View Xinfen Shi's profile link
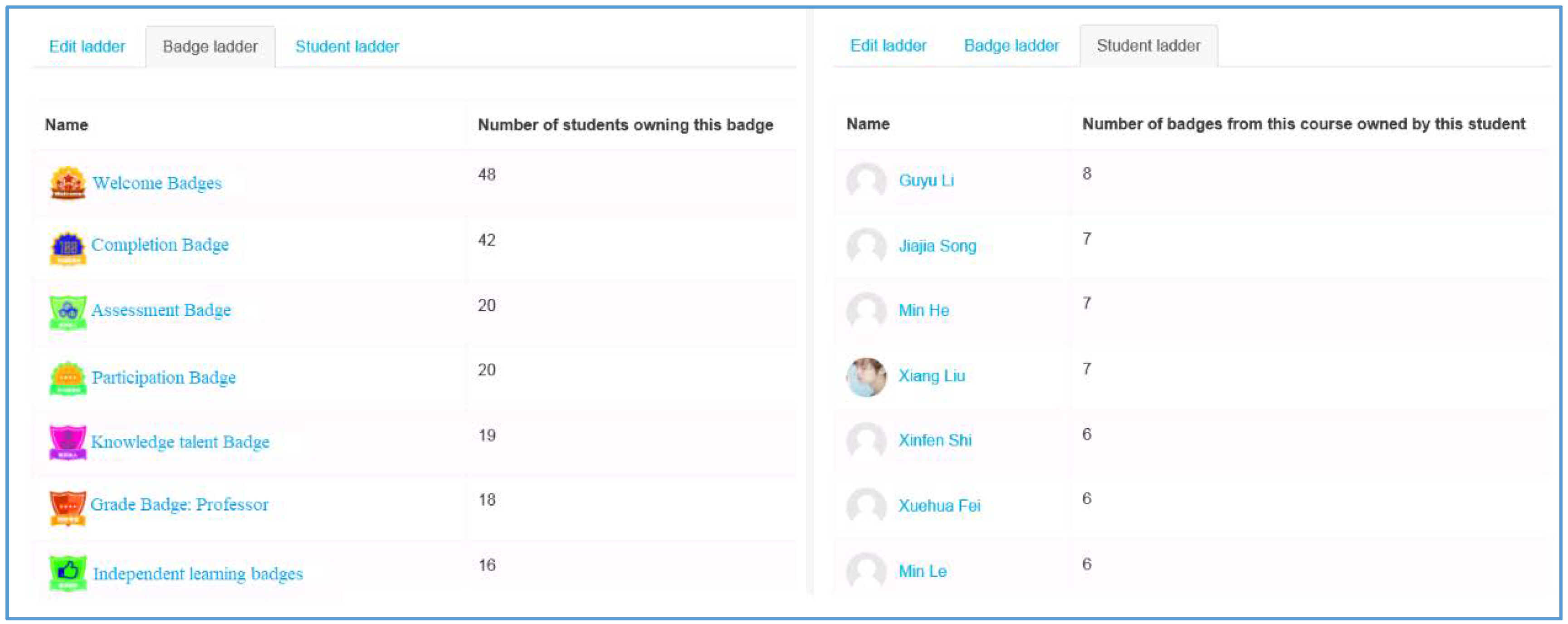The image size is (1568, 624). coord(935,440)
